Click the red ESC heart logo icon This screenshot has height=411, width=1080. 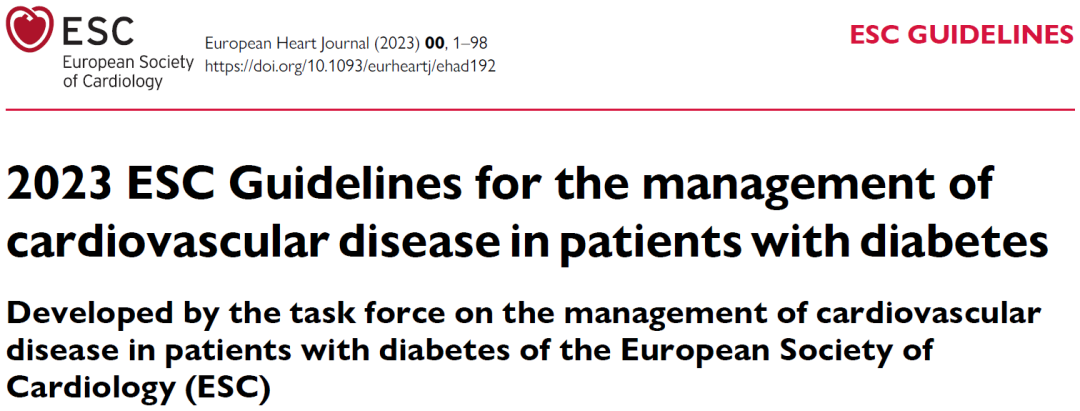pos(30,28)
